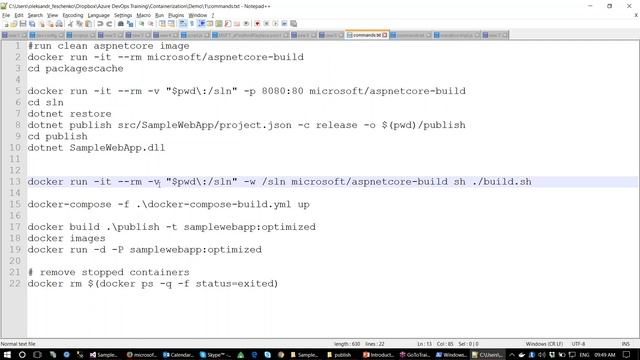Click the 'docker images' line

66,238
